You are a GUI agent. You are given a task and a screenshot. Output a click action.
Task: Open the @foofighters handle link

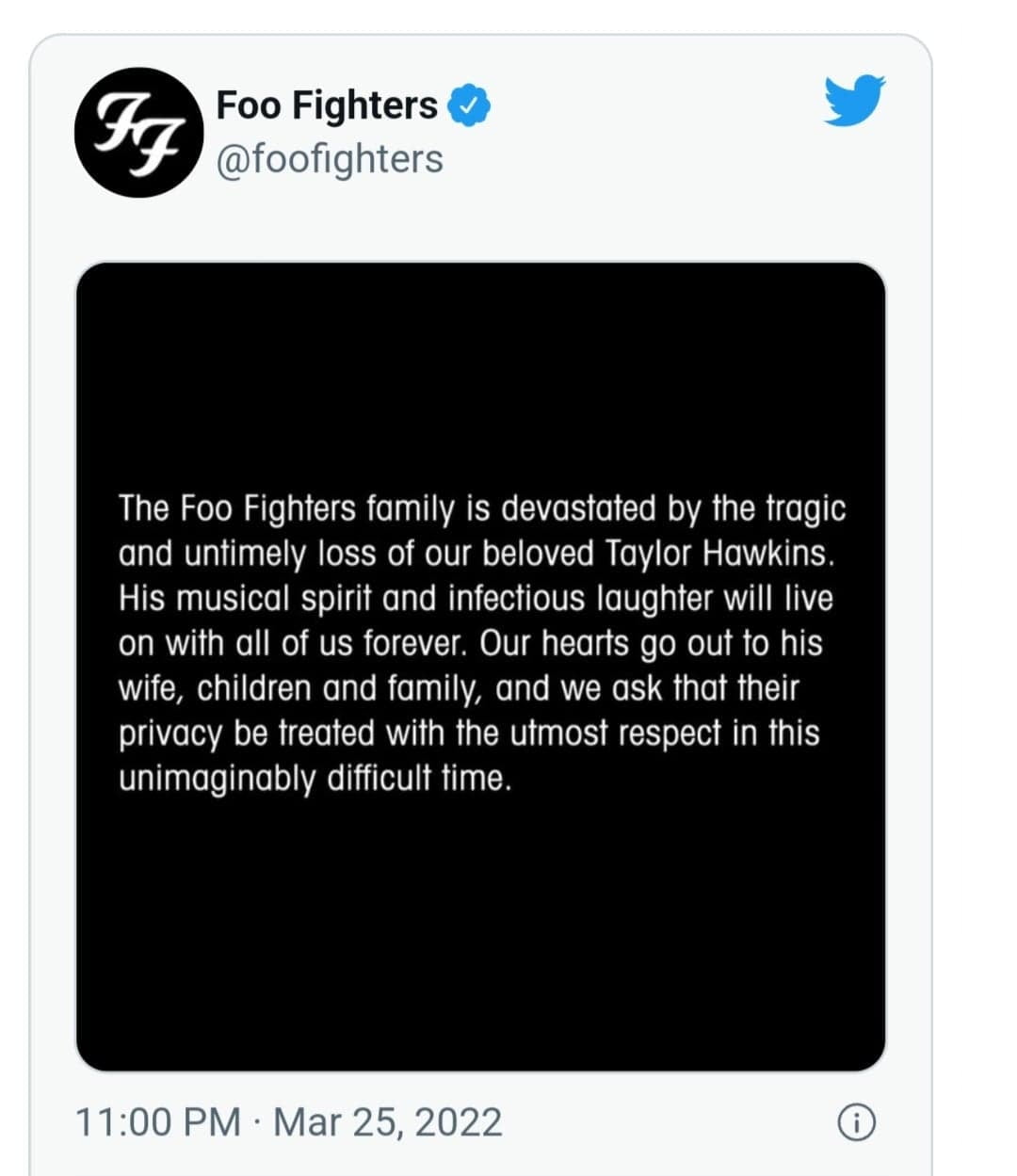(x=330, y=159)
